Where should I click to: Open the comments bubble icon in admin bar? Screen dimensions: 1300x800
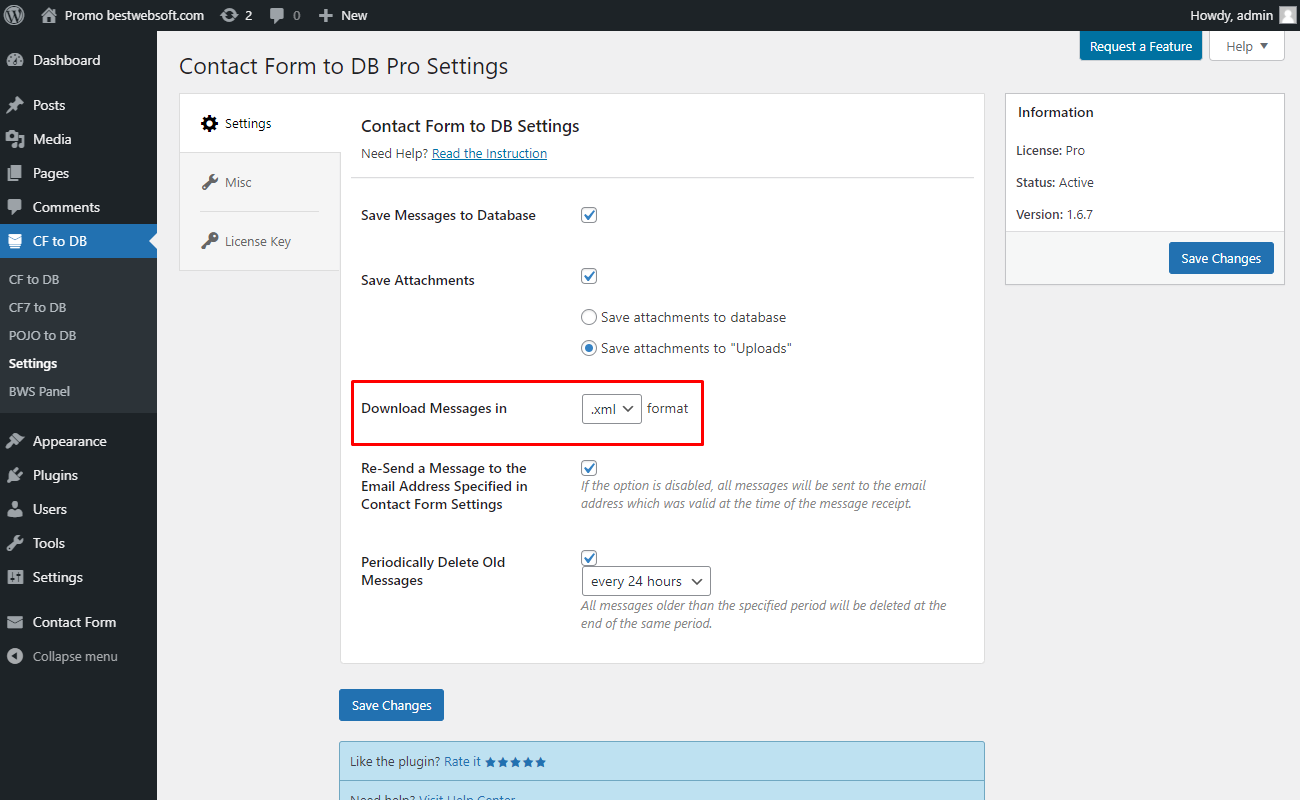point(277,15)
